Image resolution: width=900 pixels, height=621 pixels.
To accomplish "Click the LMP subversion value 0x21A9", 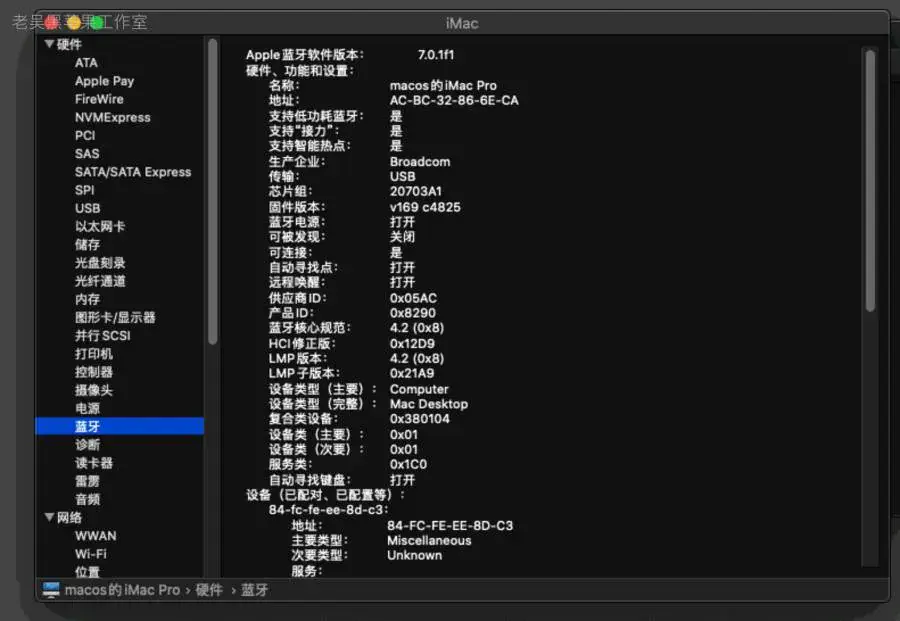I will [x=412, y=374].
